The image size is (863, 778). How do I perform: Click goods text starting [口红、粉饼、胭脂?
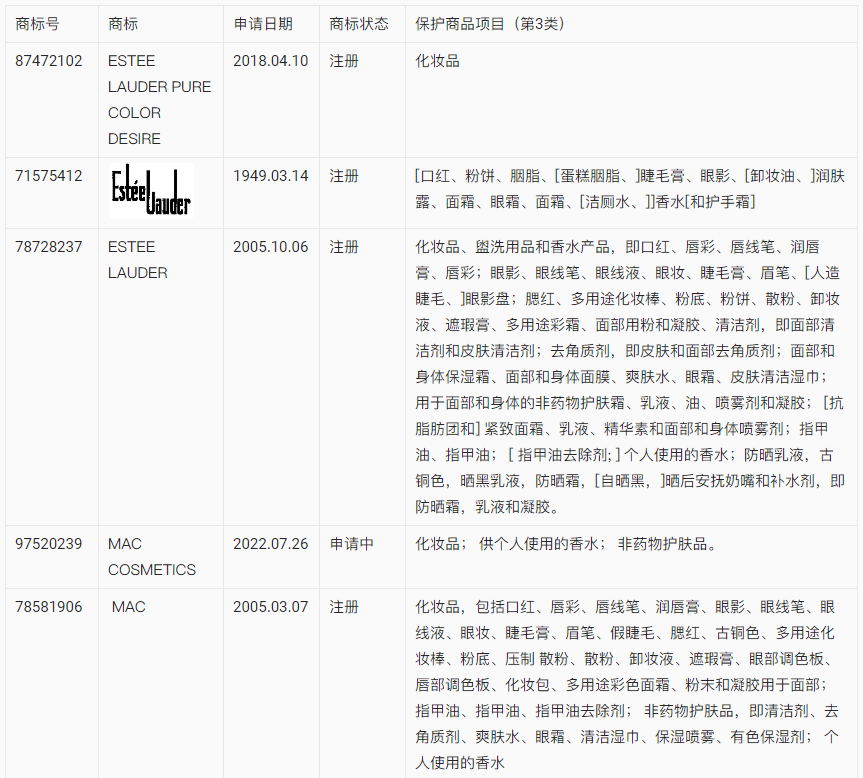[x=630, y=189]
